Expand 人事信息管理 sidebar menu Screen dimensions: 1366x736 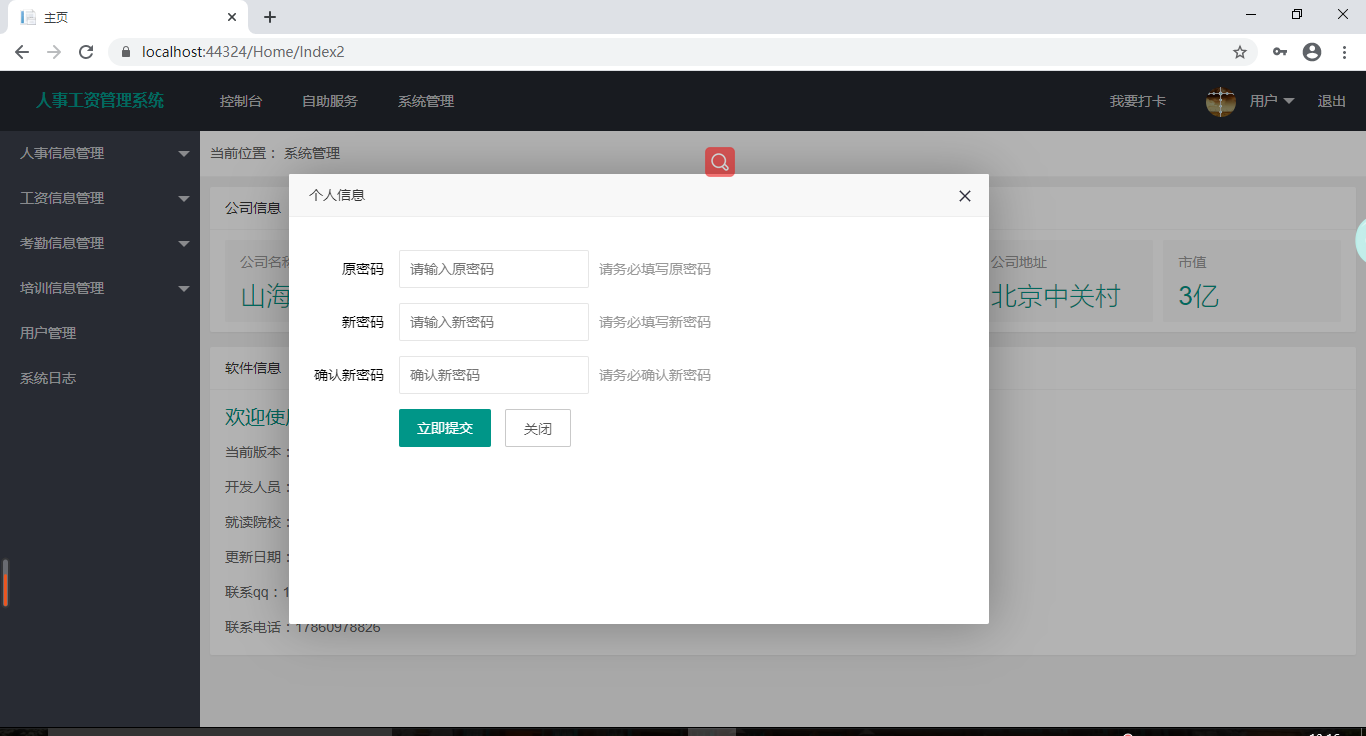100,153
